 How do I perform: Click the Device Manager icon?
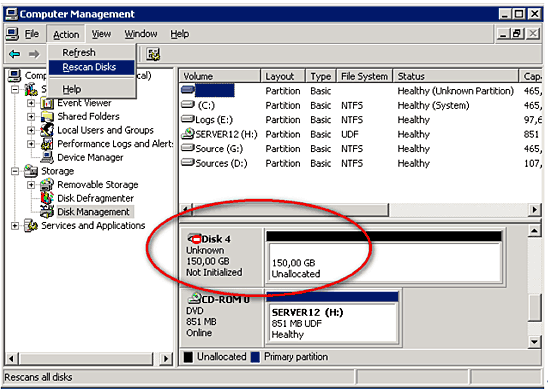coord(47,158)
